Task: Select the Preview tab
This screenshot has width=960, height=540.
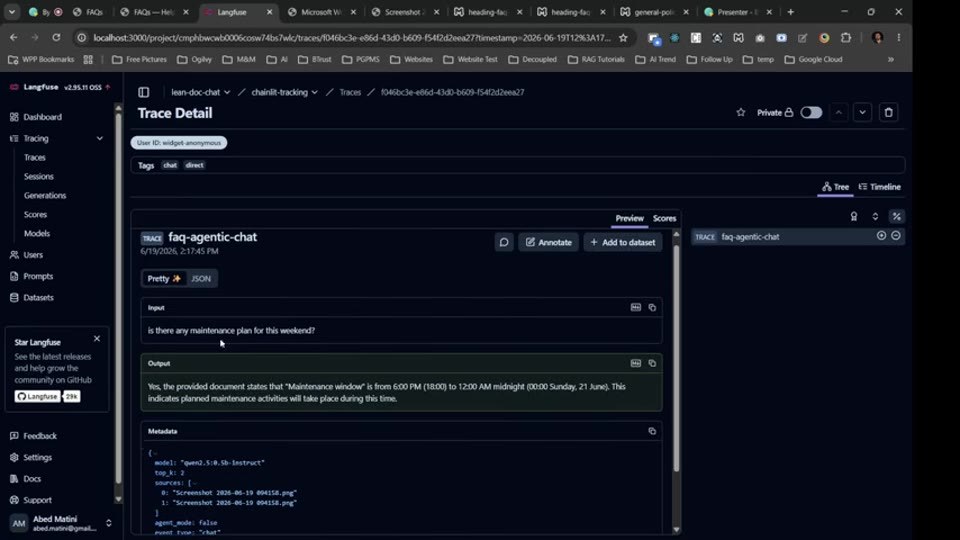Action: coord(629,219)
